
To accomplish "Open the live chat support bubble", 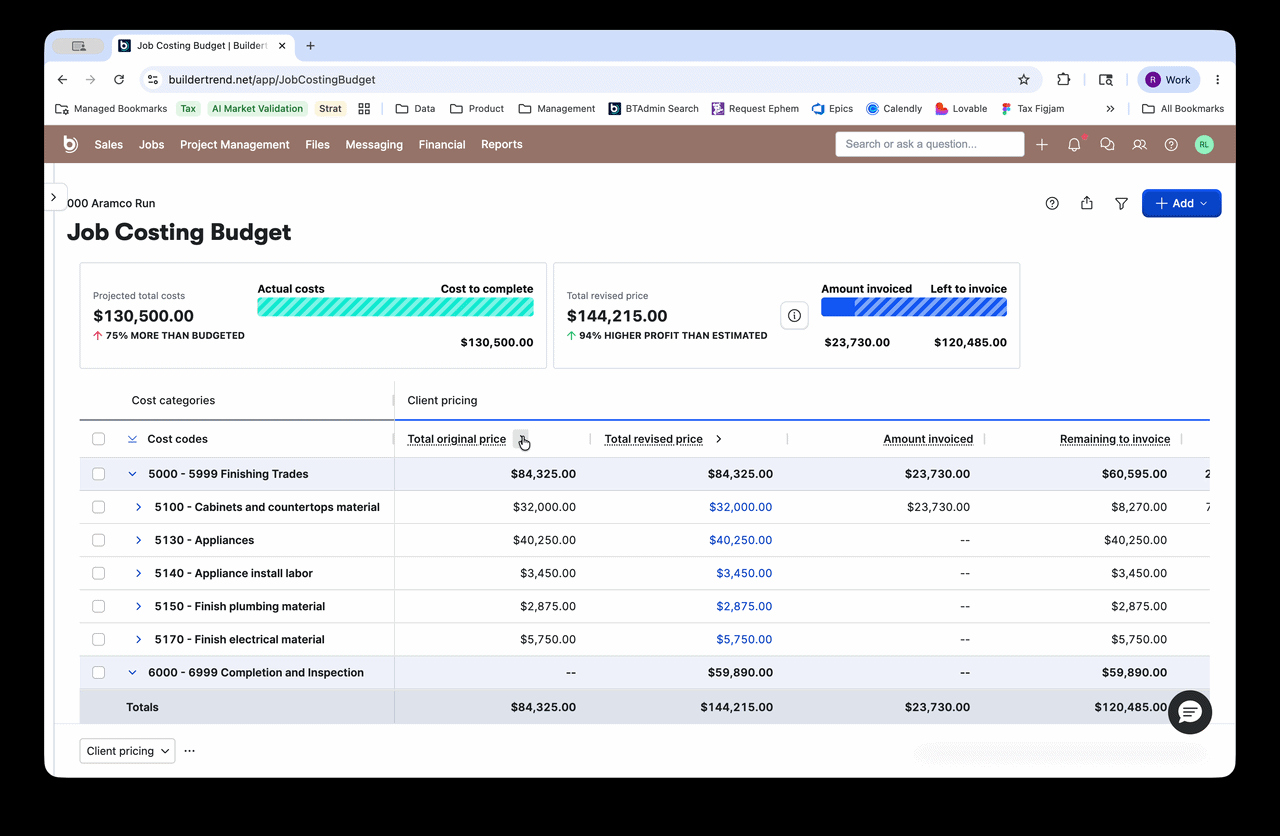I will [1190, 712].
